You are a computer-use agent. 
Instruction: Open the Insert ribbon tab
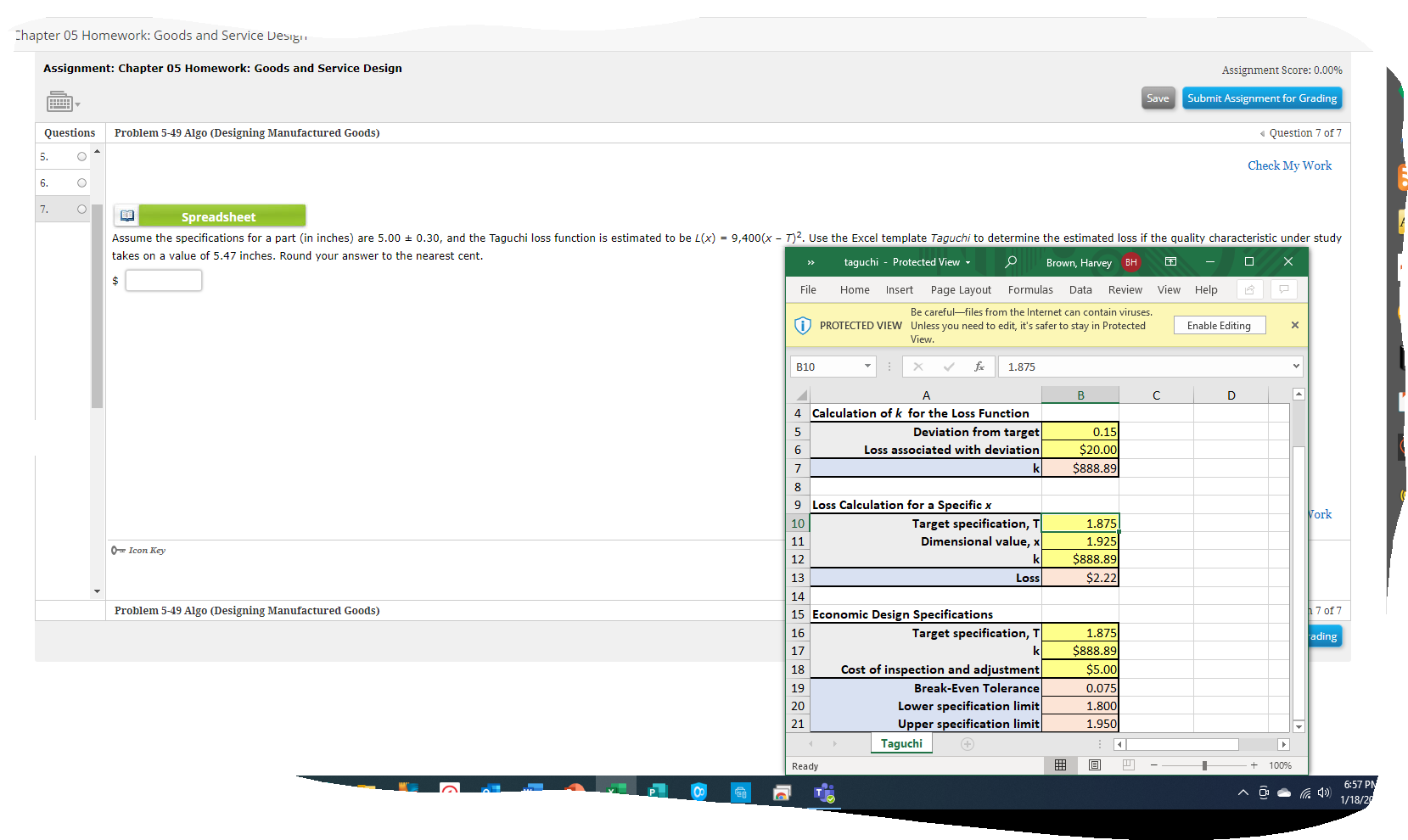point(900,290)
